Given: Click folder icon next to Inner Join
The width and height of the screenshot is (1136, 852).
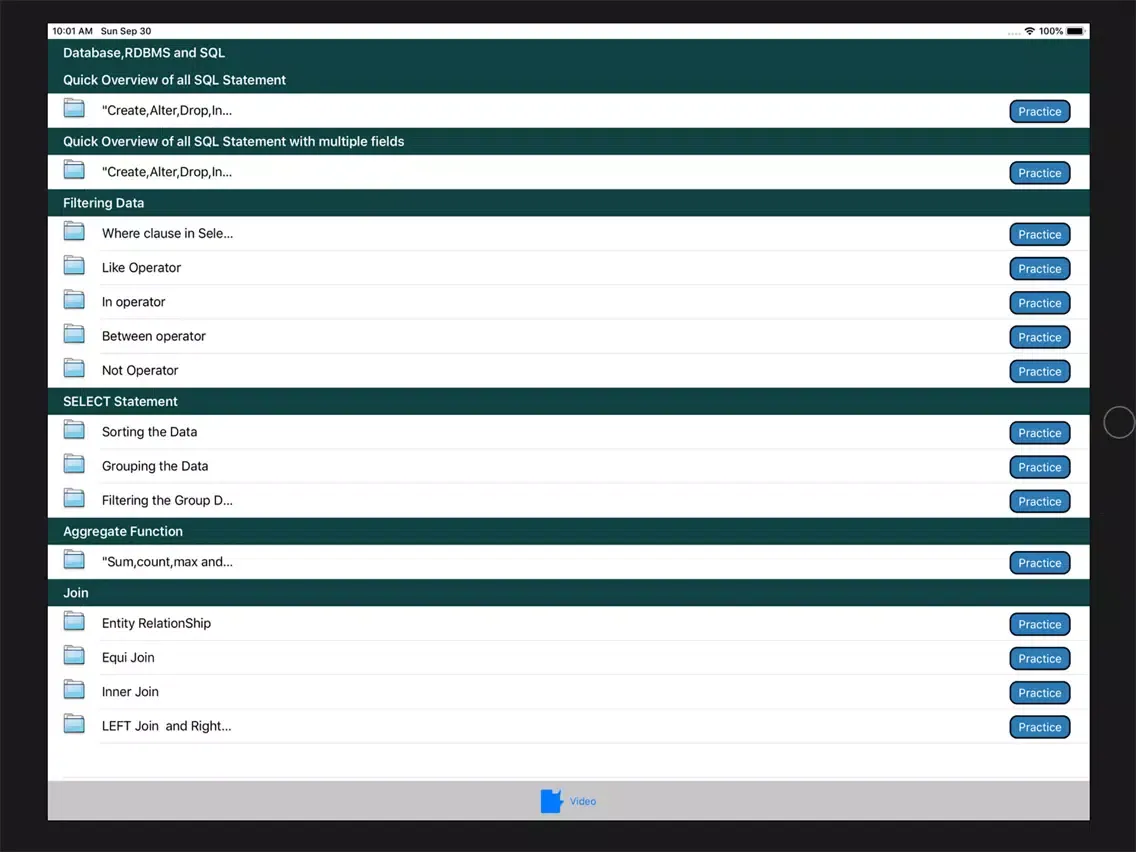Looking at the screenshot, I should click(x=74, y=690).
